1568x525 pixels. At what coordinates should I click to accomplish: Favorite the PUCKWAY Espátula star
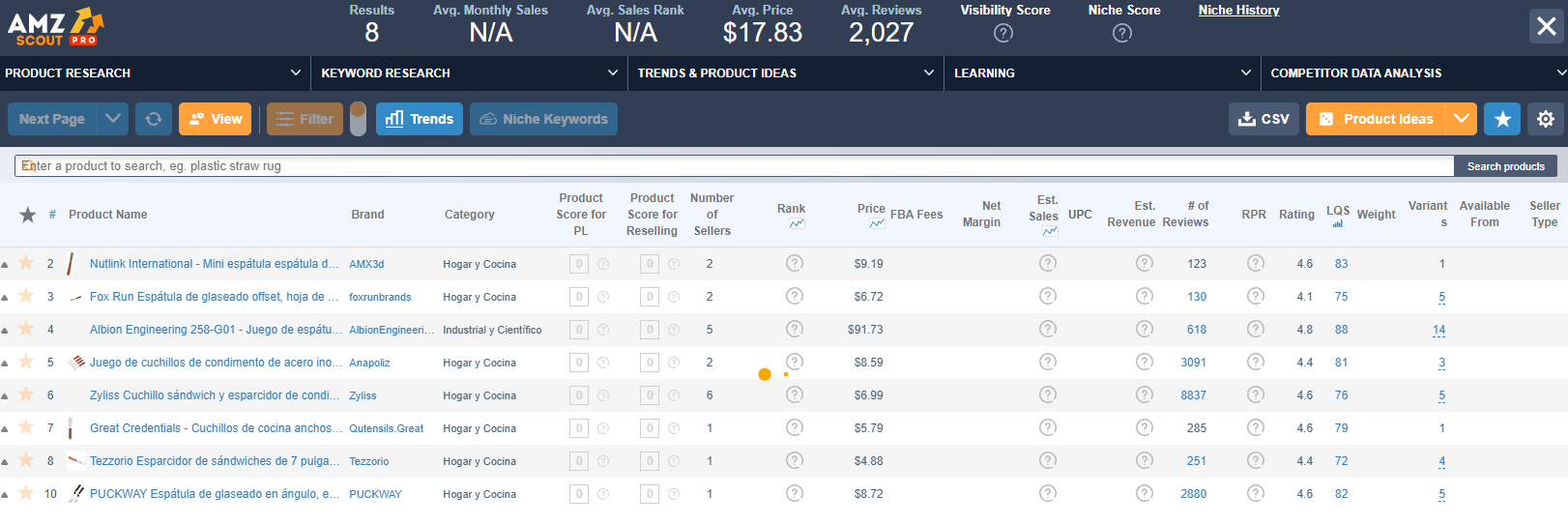tap(26, 492)
